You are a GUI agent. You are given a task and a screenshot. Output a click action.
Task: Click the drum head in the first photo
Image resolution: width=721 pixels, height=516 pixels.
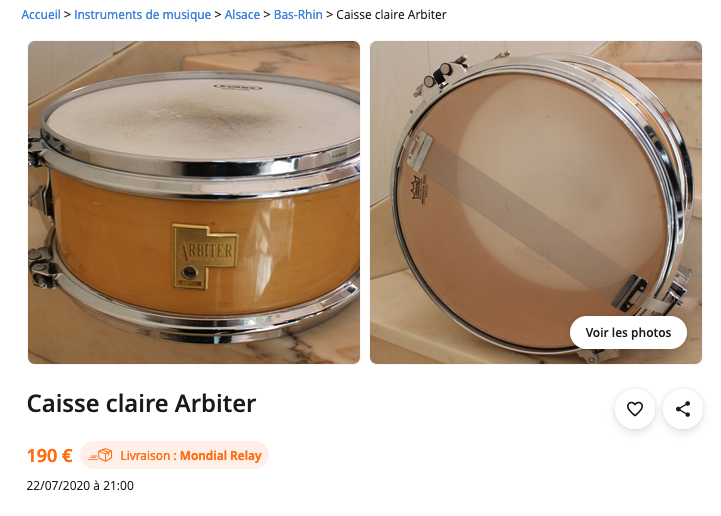[x=202, y=119]
